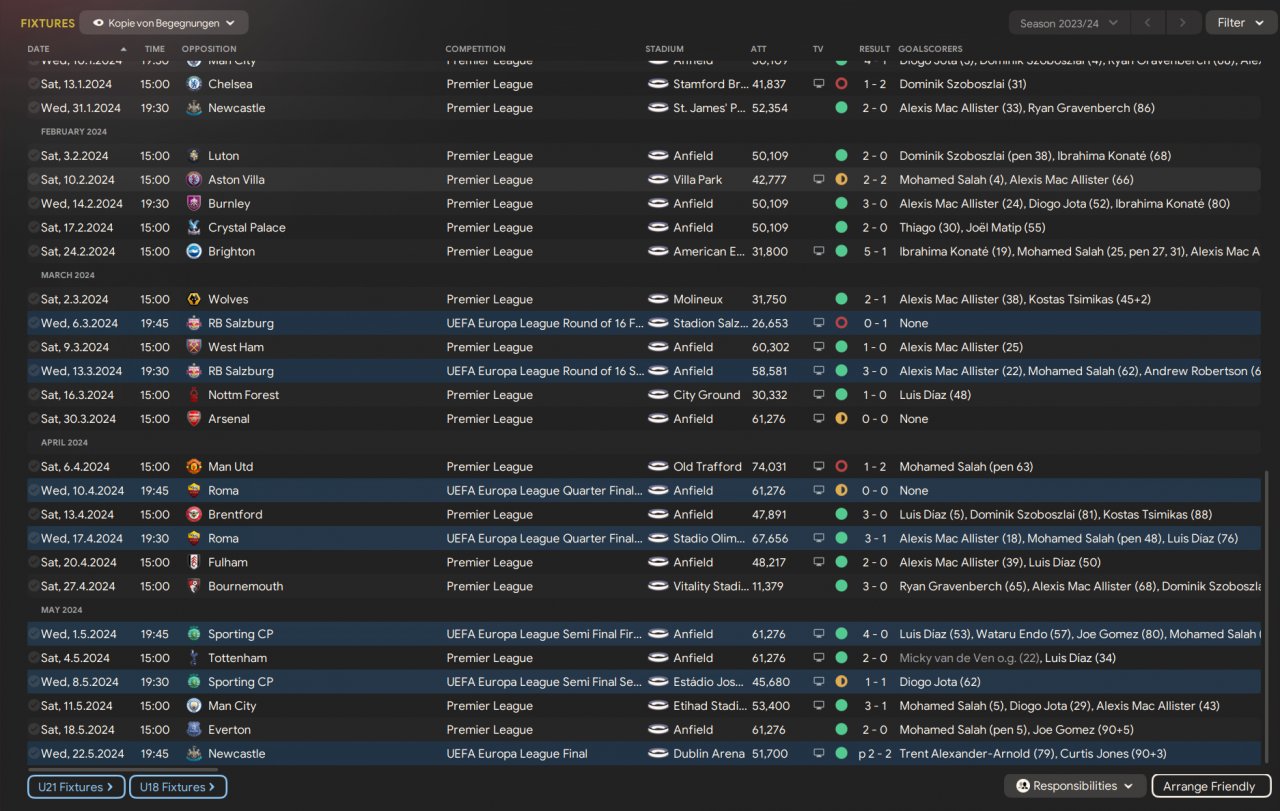1280x811 pixels.
Task: Click the Nottm Forest club badge
Action: click(194, 395)
